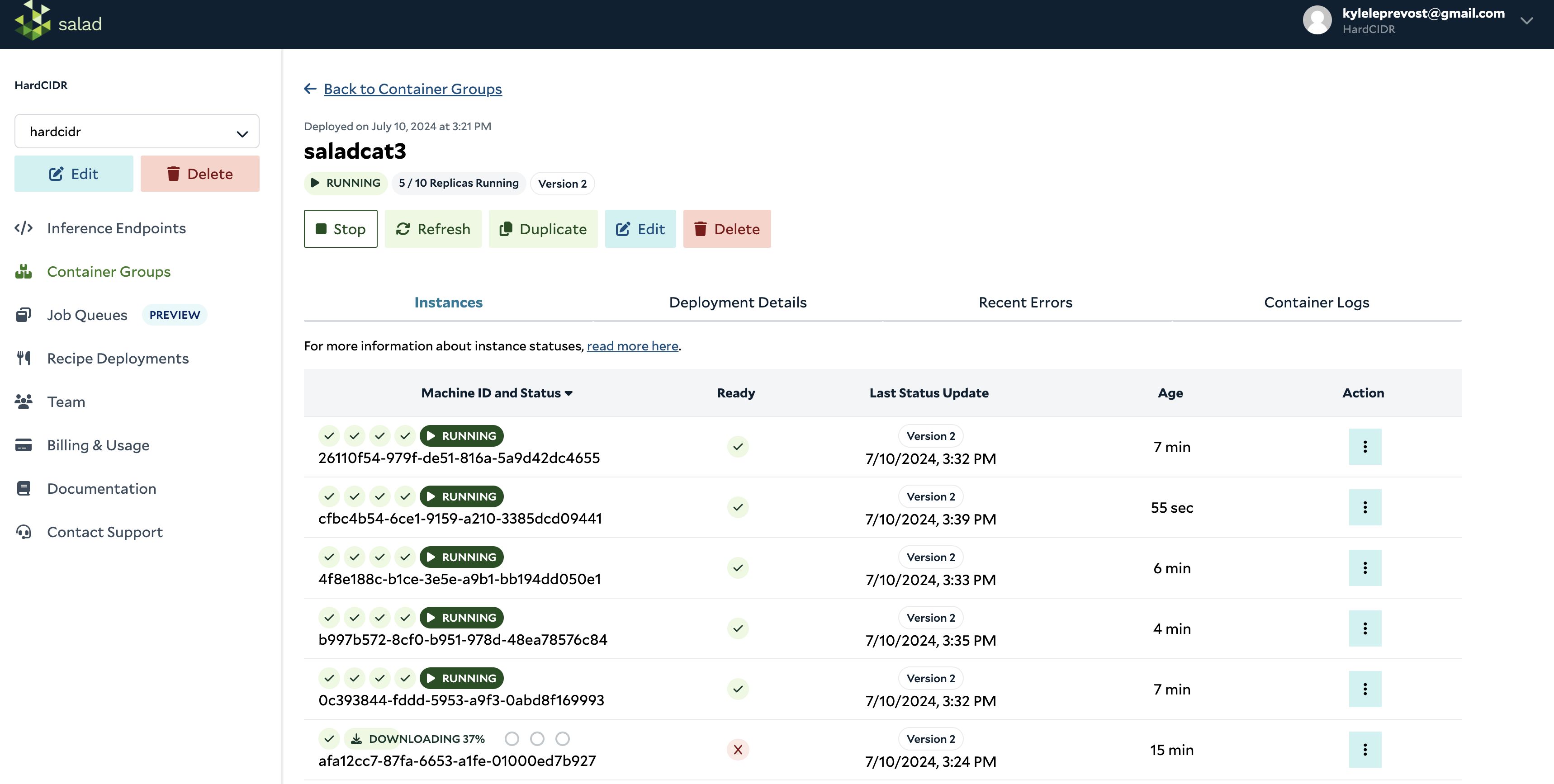Image resolution: width=1554 pixels, height=784 pixels.
Task: Click first step checkmark of instance afa12cc7
Action: tap(329, 739)
